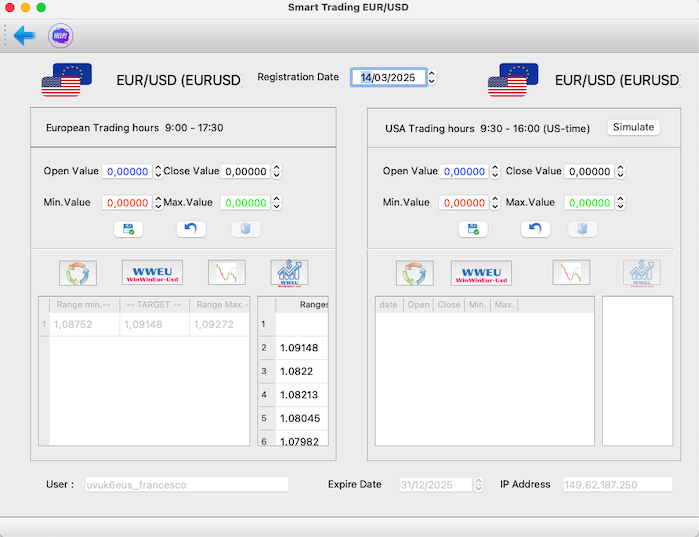Image resolution: width=699 pixels, height=537 pixels.
Task: Click the WWEU growth chart icon in European panel
Action: click(x=289, y=272)
